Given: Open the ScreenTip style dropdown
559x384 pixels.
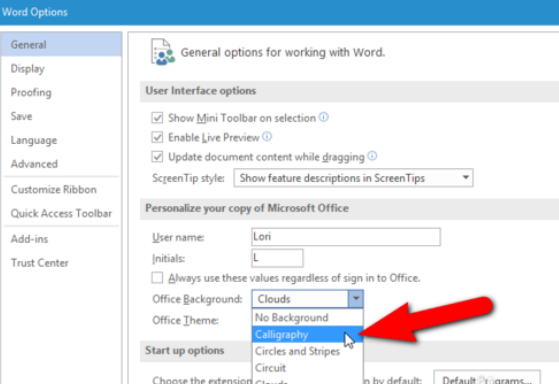Looking at the screenshot, I should tap(353, 178).
